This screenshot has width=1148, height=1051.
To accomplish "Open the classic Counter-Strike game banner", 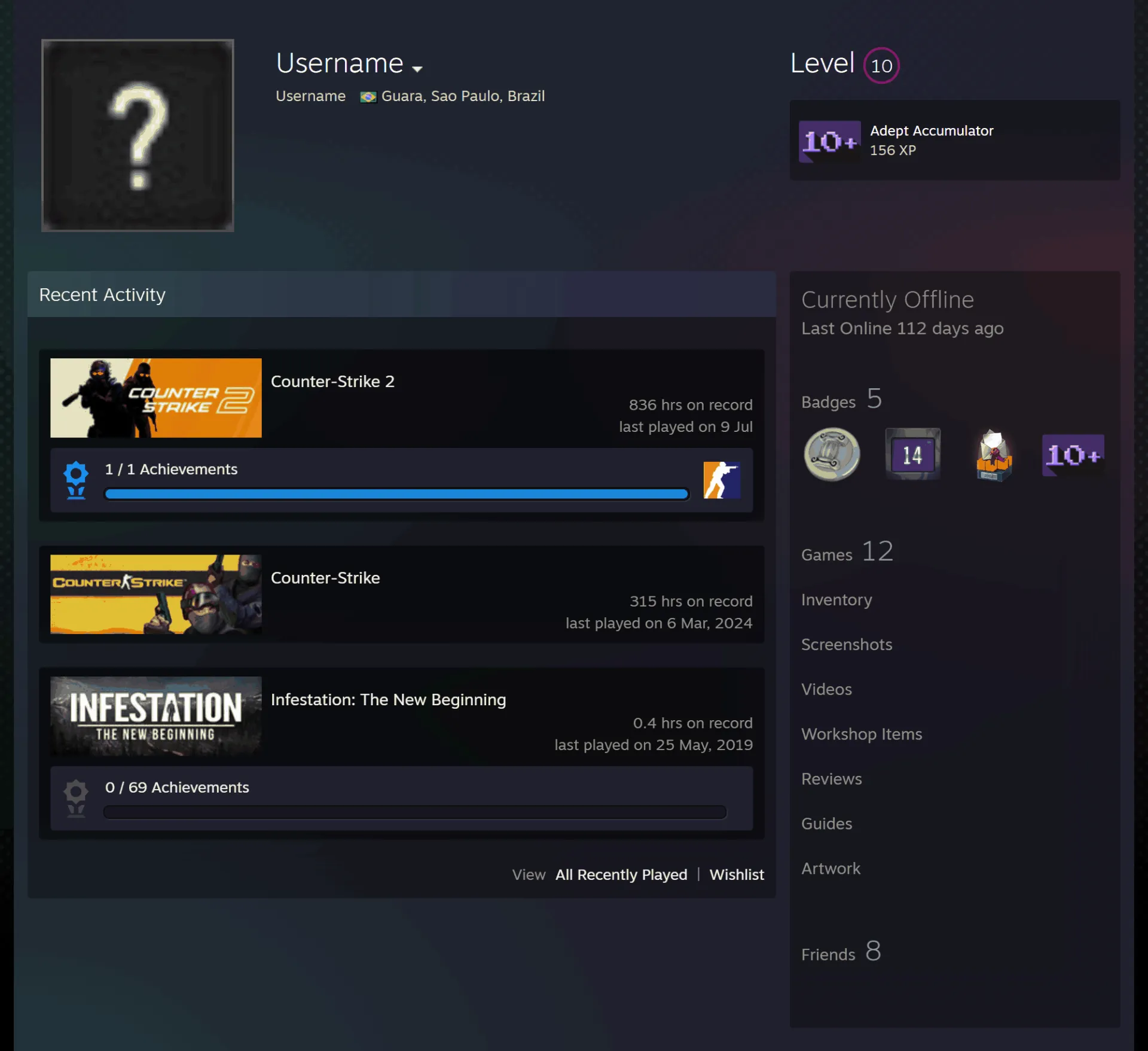I will pos(156,594).
